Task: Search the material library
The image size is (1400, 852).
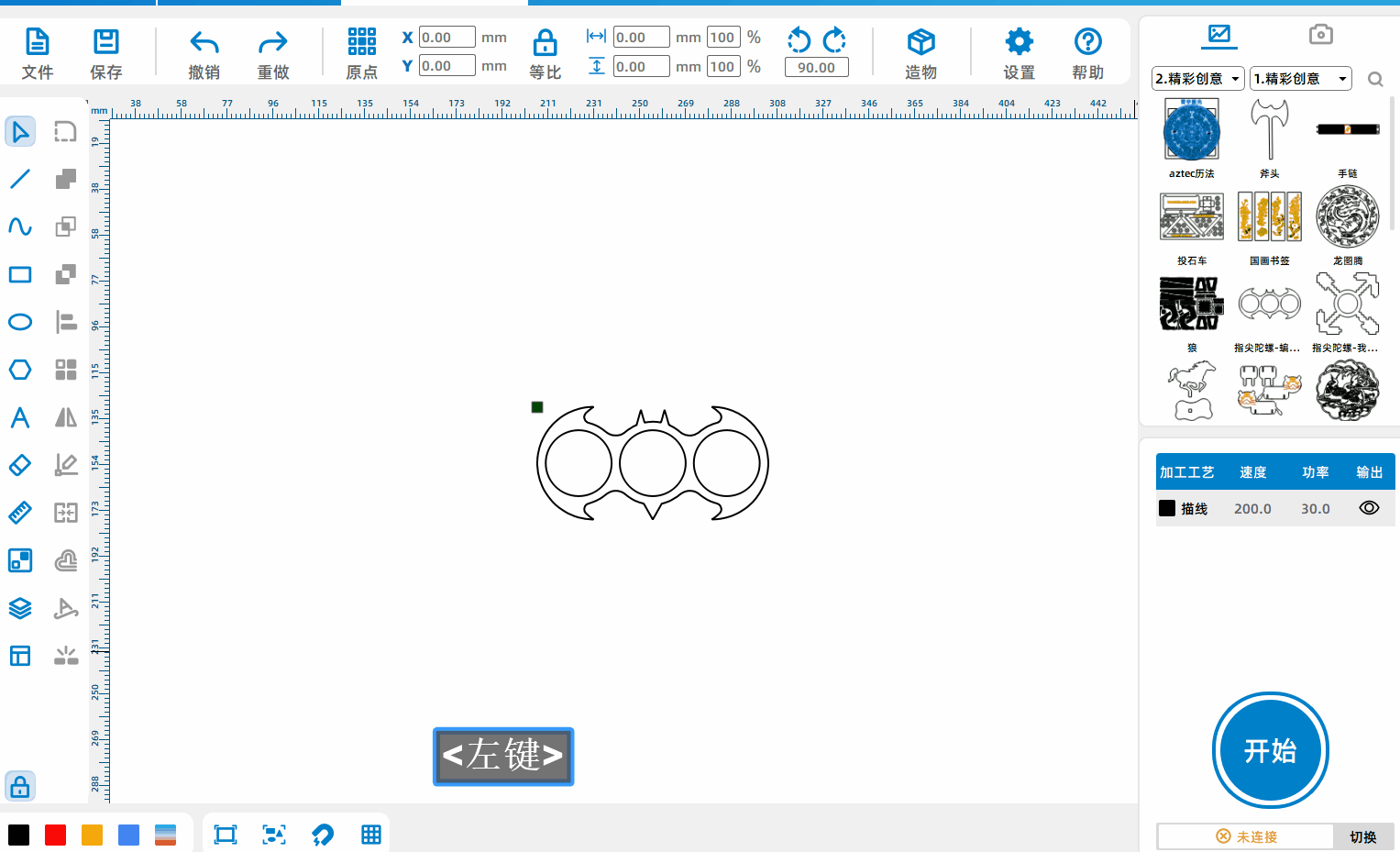Action: click(x=1375, y=79)
